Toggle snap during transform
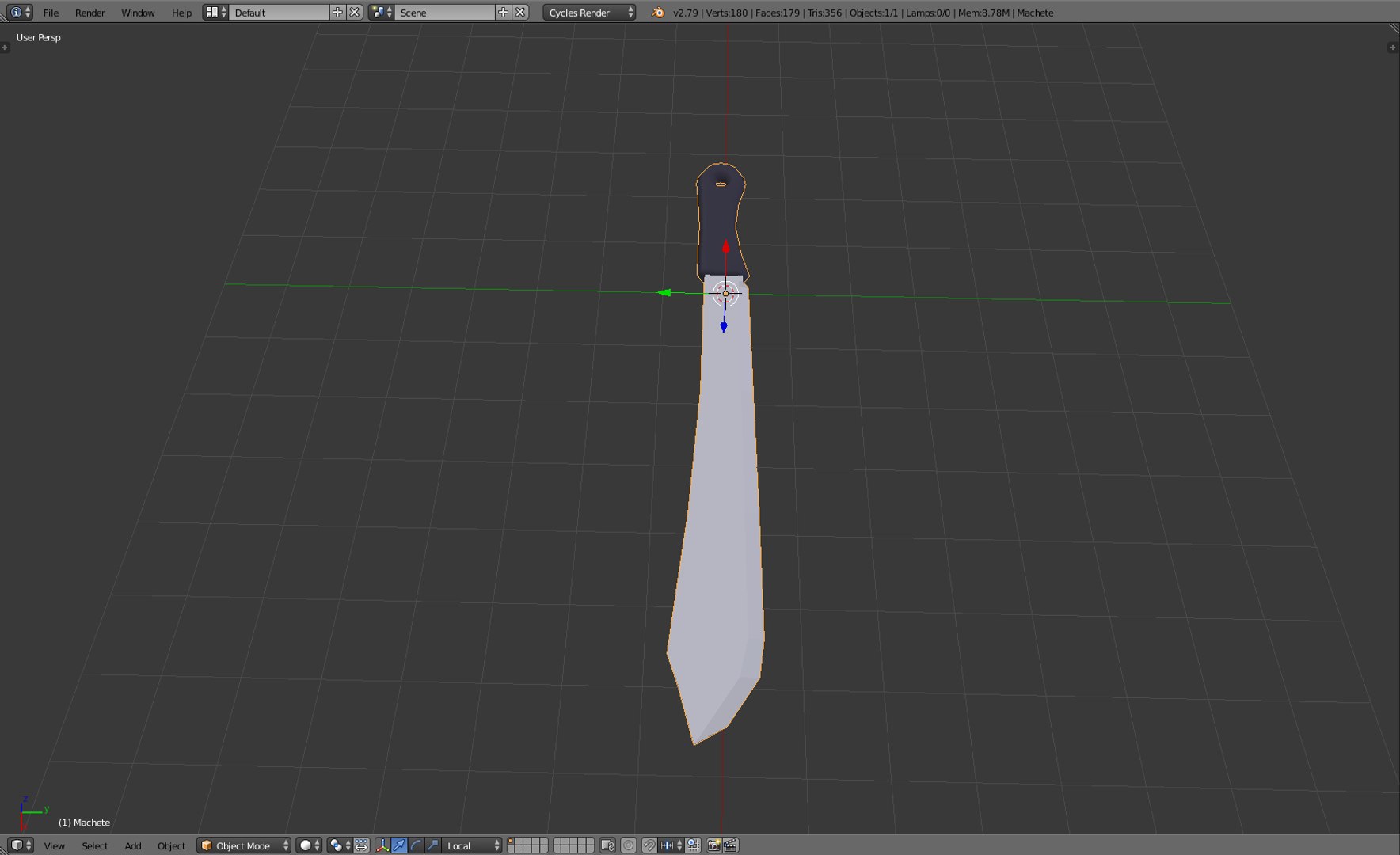Screen dimensions: 1400x855 [x=649, y=845]
